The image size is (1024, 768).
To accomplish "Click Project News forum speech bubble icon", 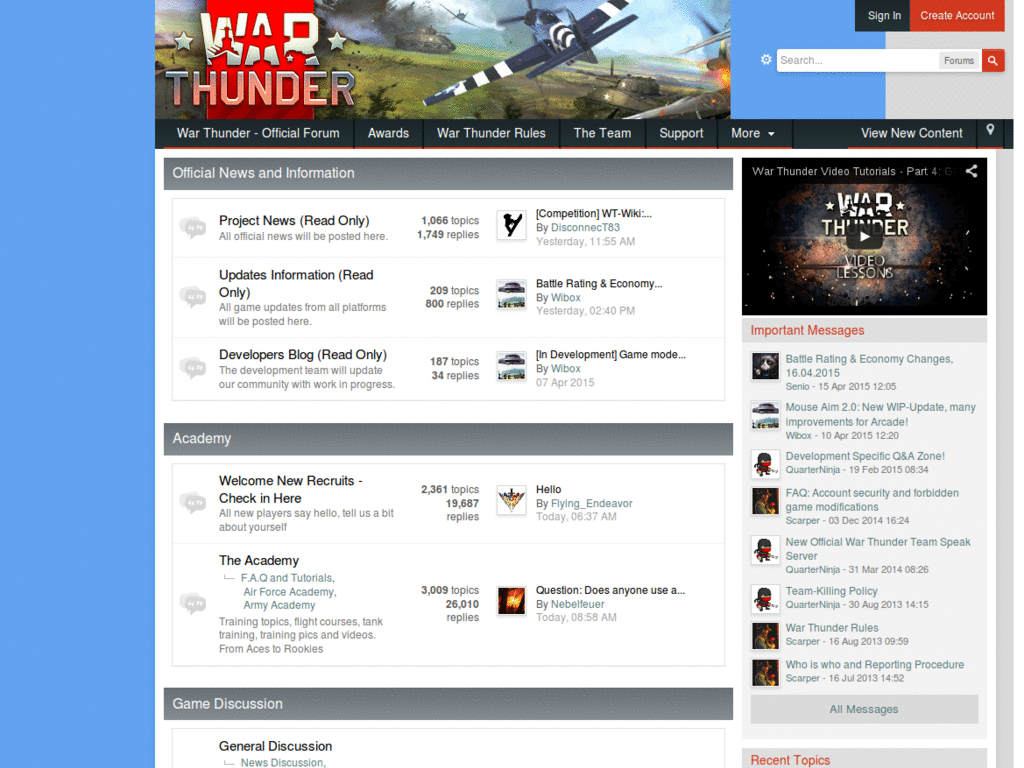I will [193, 228].
